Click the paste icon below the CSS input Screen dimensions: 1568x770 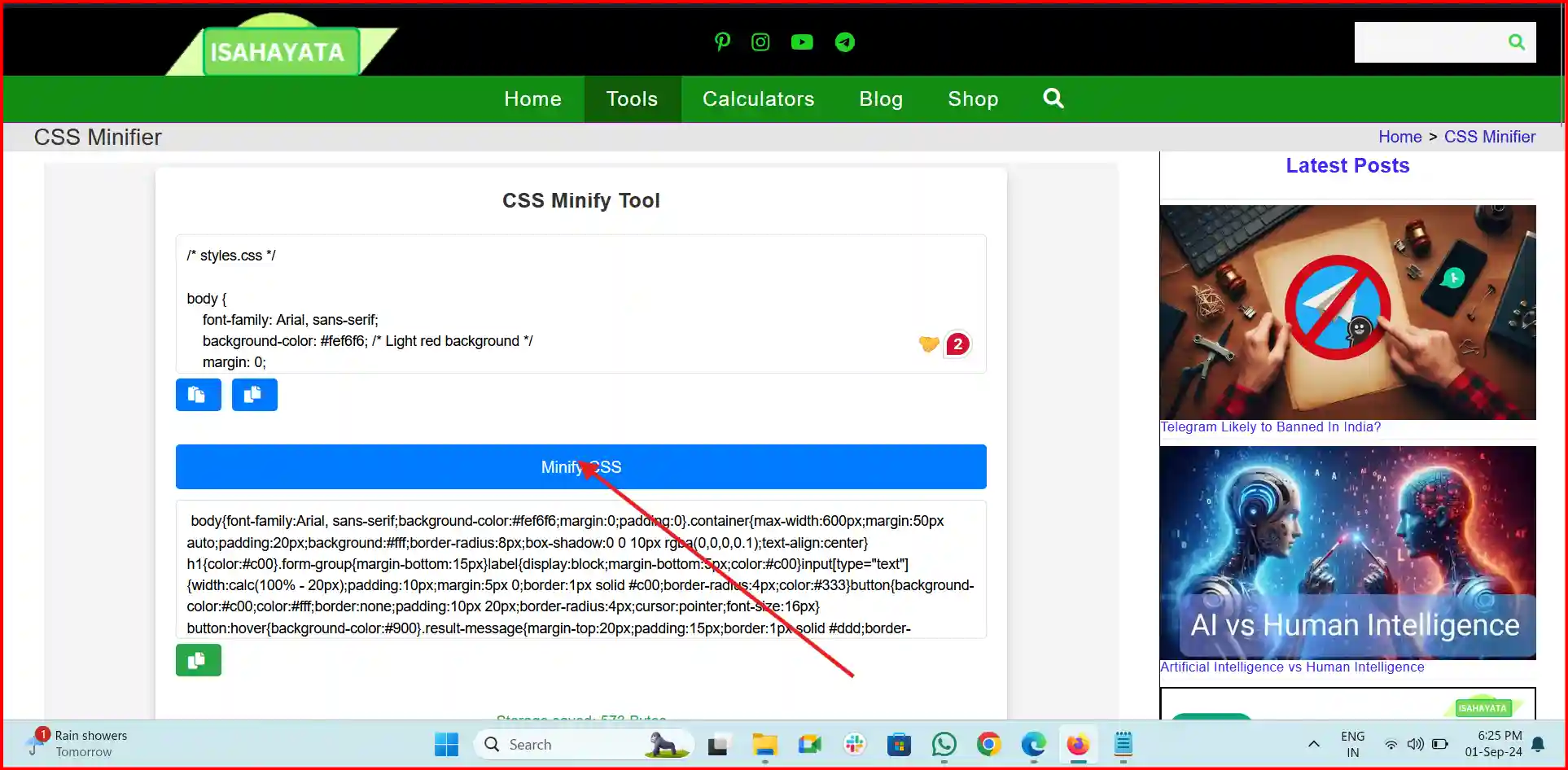[x=255, y=395]
